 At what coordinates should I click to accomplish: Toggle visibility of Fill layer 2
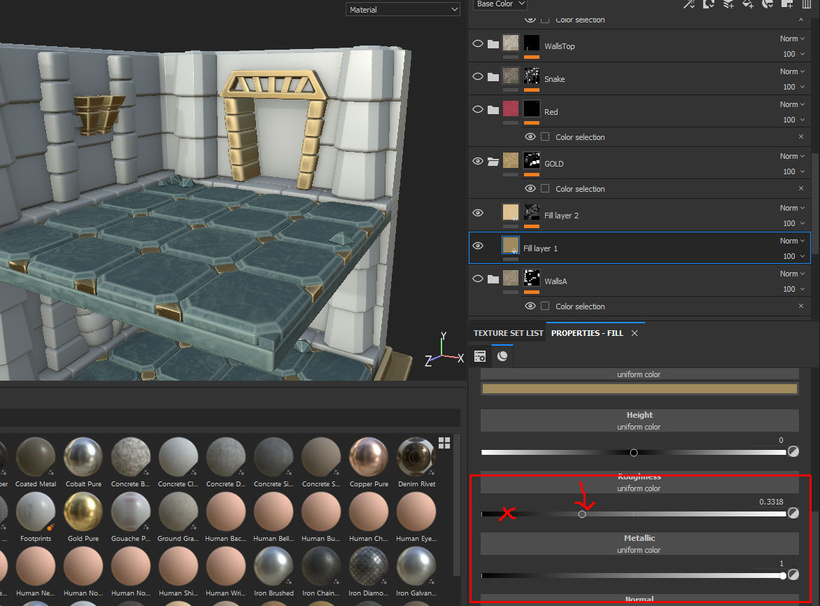(477, 213)
